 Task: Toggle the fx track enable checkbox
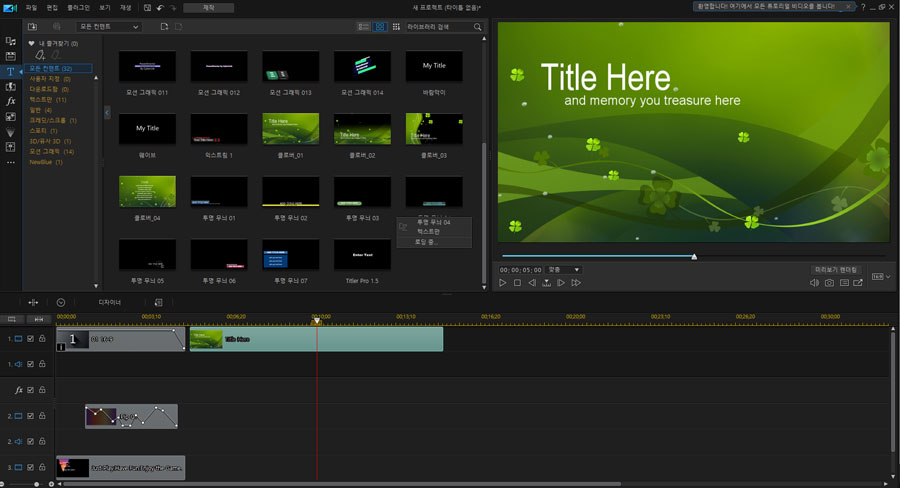[x=30, y=390]
